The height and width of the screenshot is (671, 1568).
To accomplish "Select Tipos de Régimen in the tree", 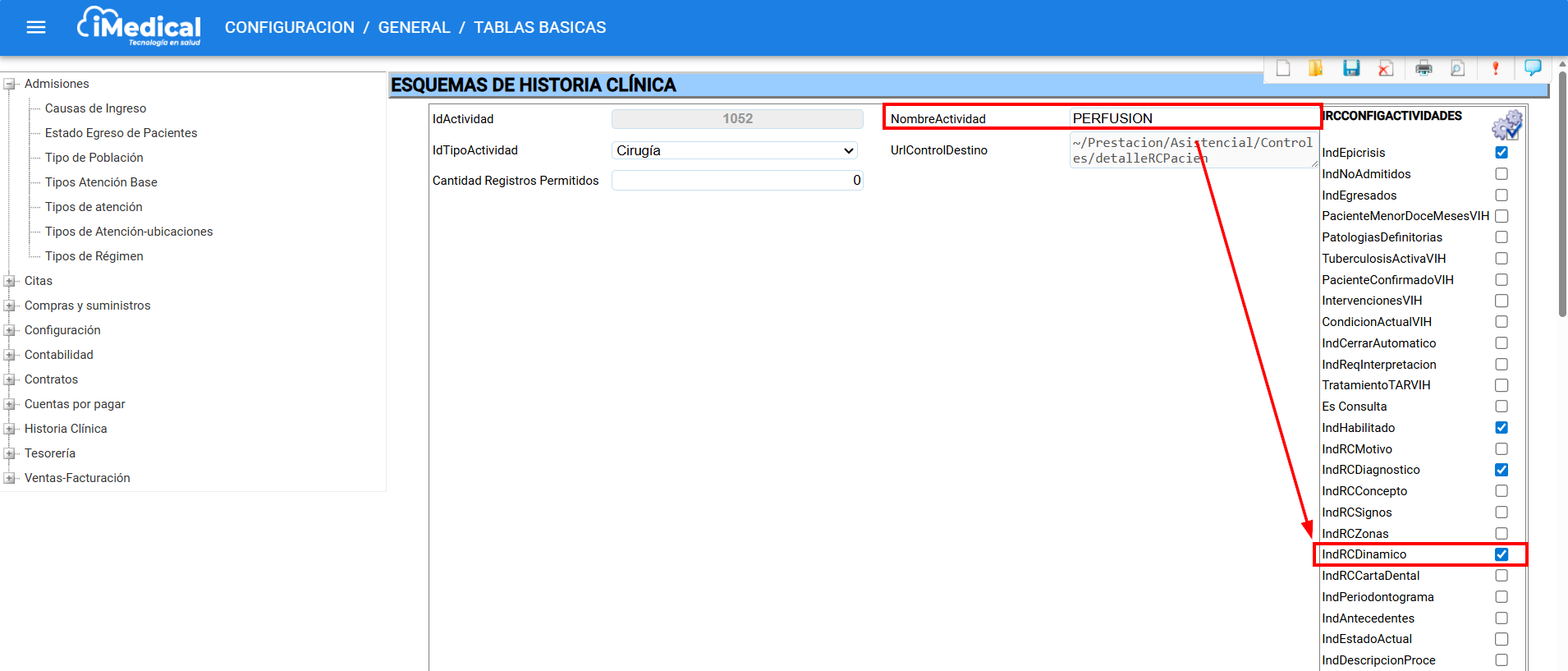I will point(94,256).
